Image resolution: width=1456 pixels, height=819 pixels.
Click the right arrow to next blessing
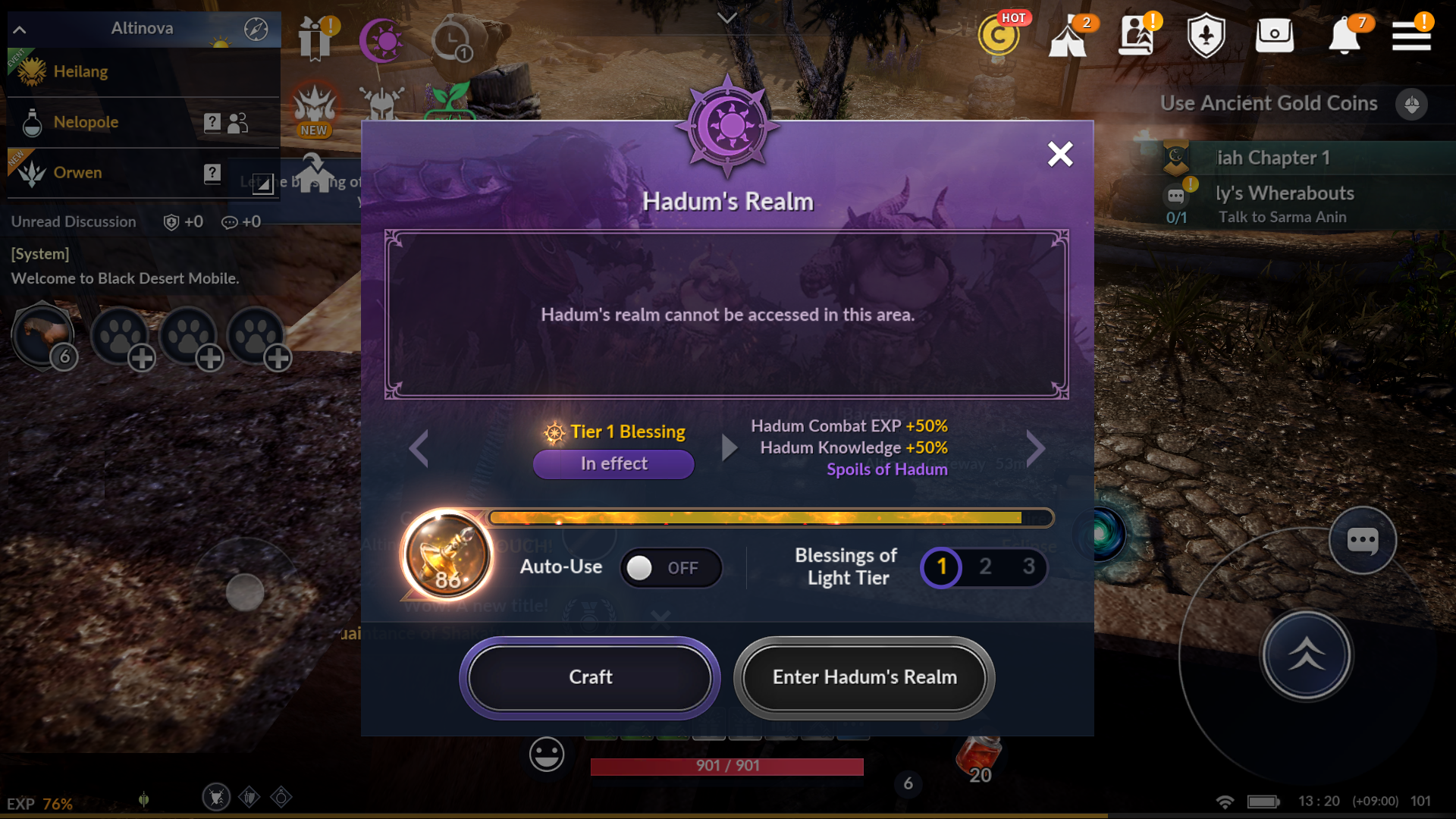click(x=1036, y=448)
